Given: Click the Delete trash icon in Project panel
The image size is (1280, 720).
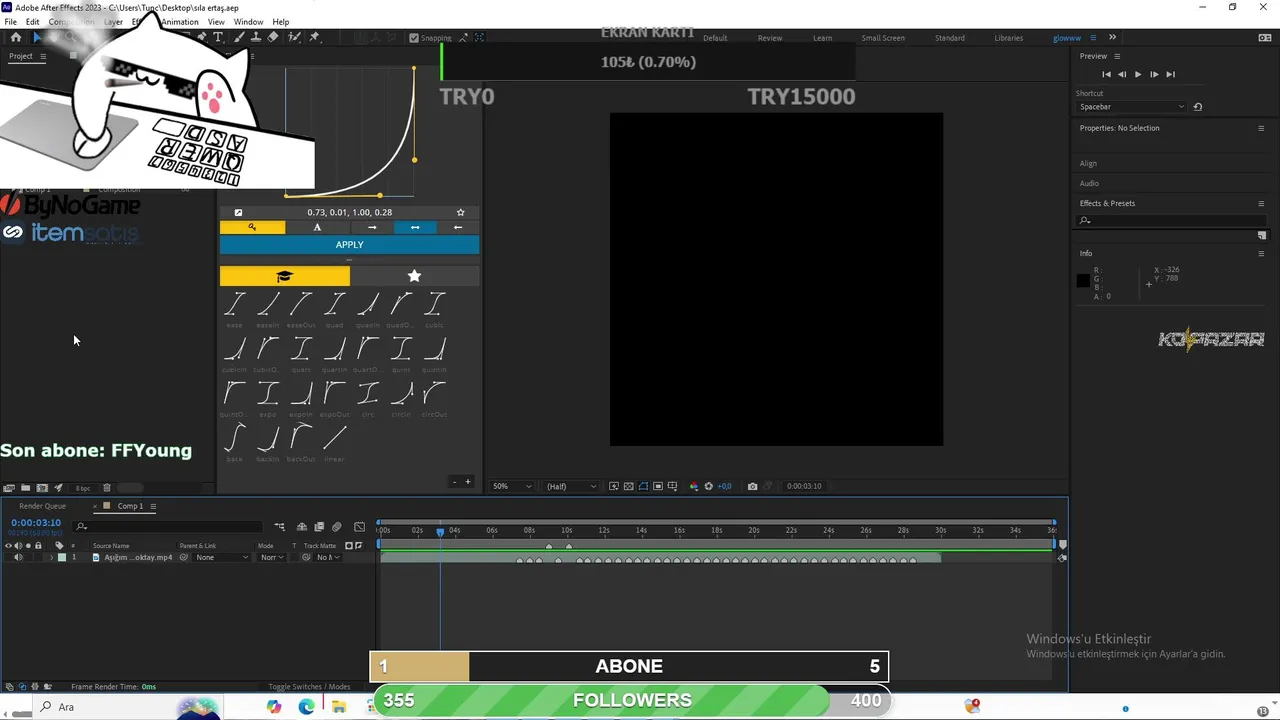Looking at the screenshot, I should click(x=107, y=488).
